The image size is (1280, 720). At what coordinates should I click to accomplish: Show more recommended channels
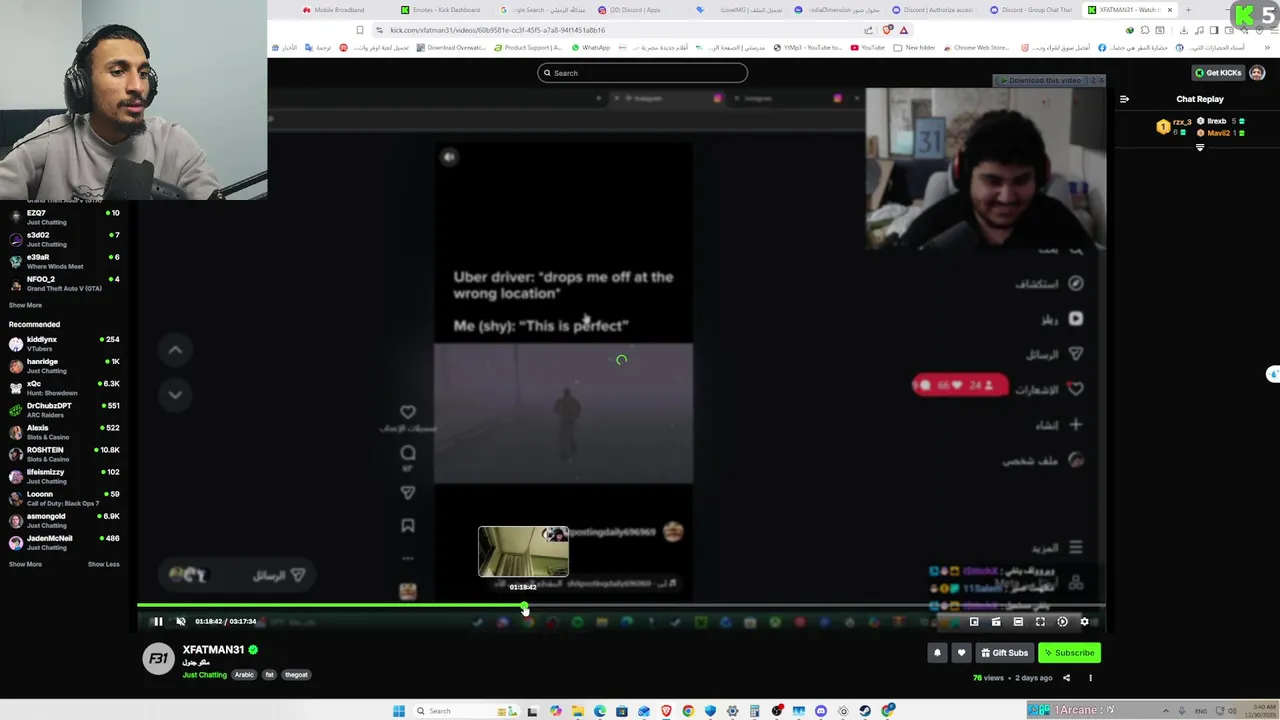click(x=25, y=564)
